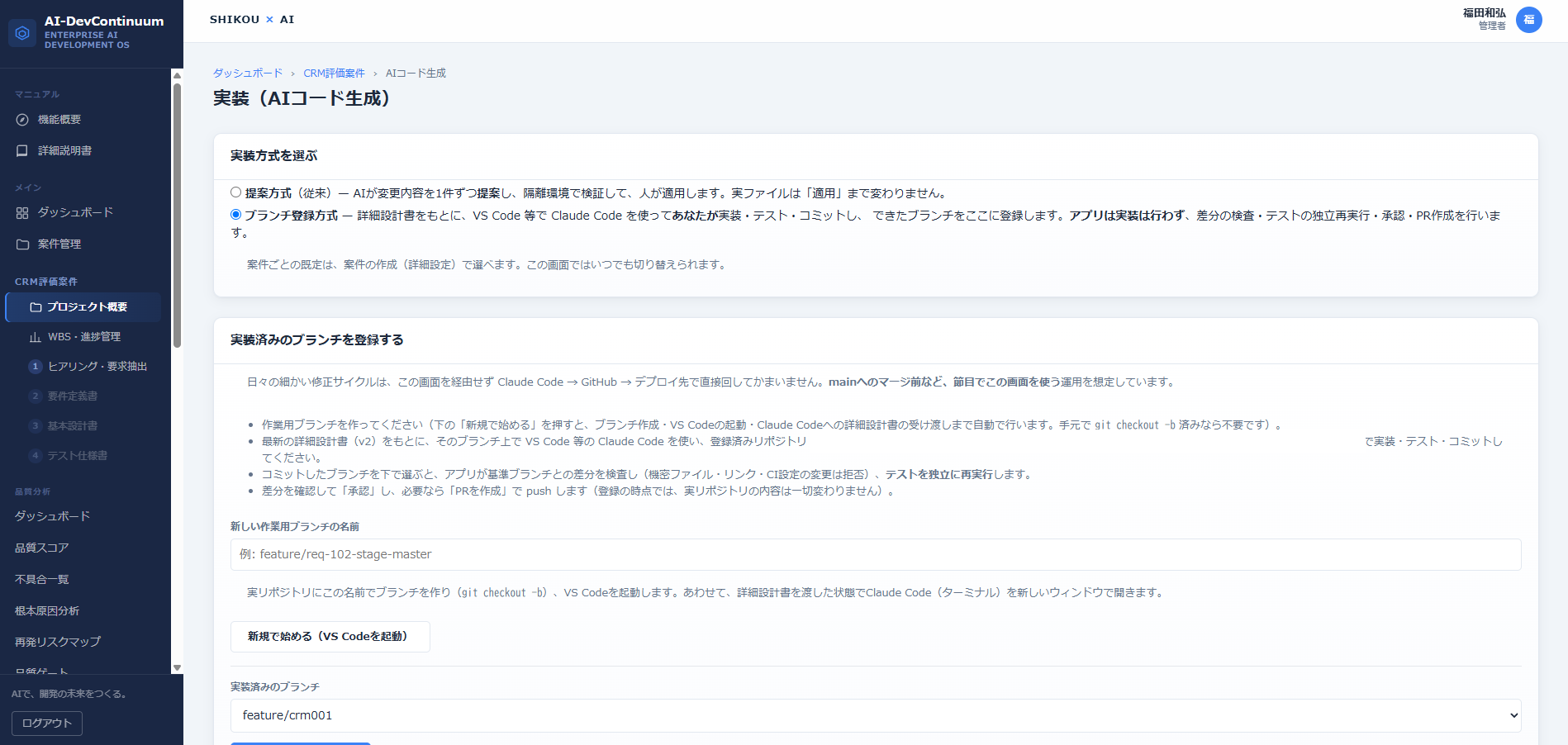Click the ログアウト button

click(47, 724)
